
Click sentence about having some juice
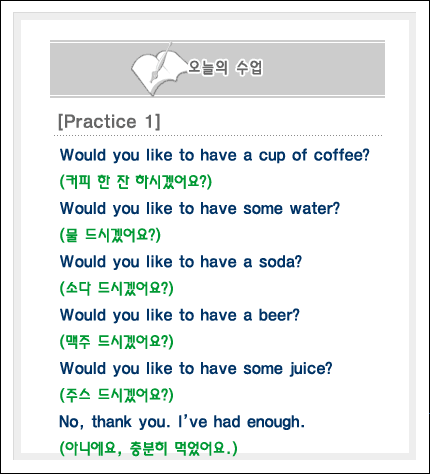pos(196,369)
